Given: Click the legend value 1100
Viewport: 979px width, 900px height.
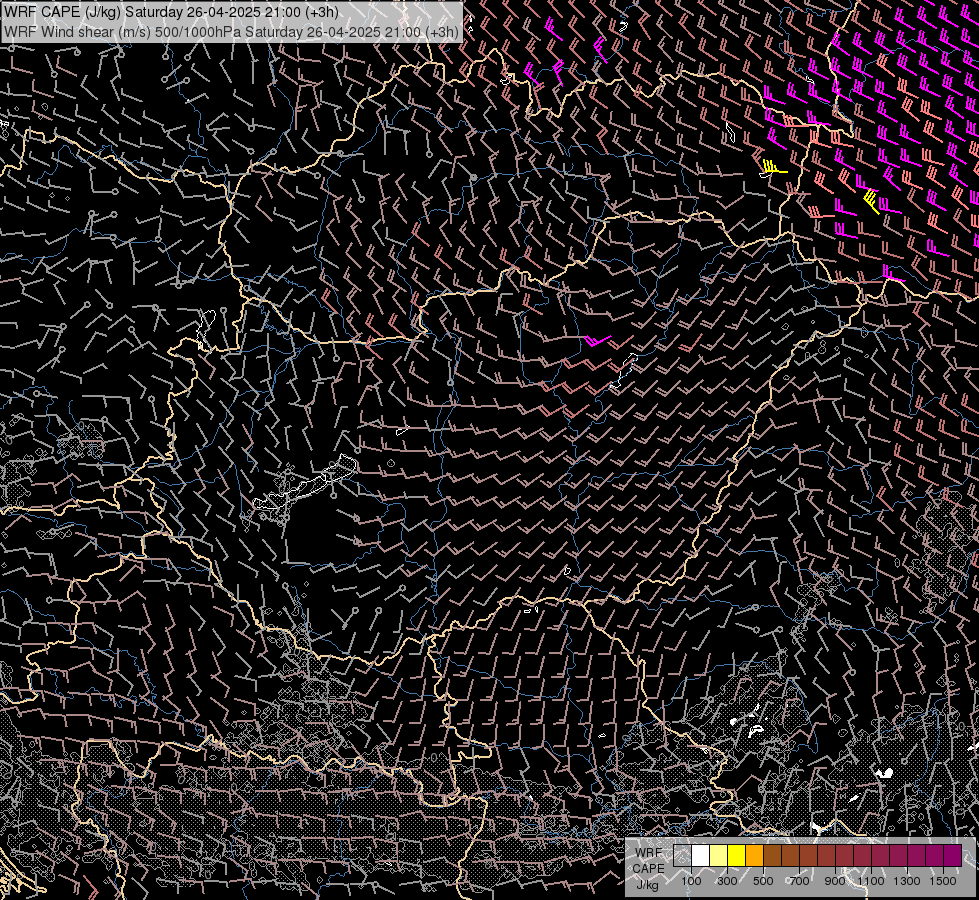Looking at the screenshot, I should point(871,881).
